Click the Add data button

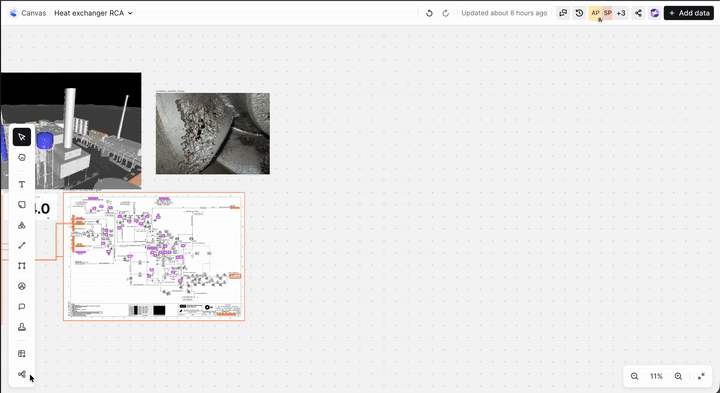tap(689, 13)
